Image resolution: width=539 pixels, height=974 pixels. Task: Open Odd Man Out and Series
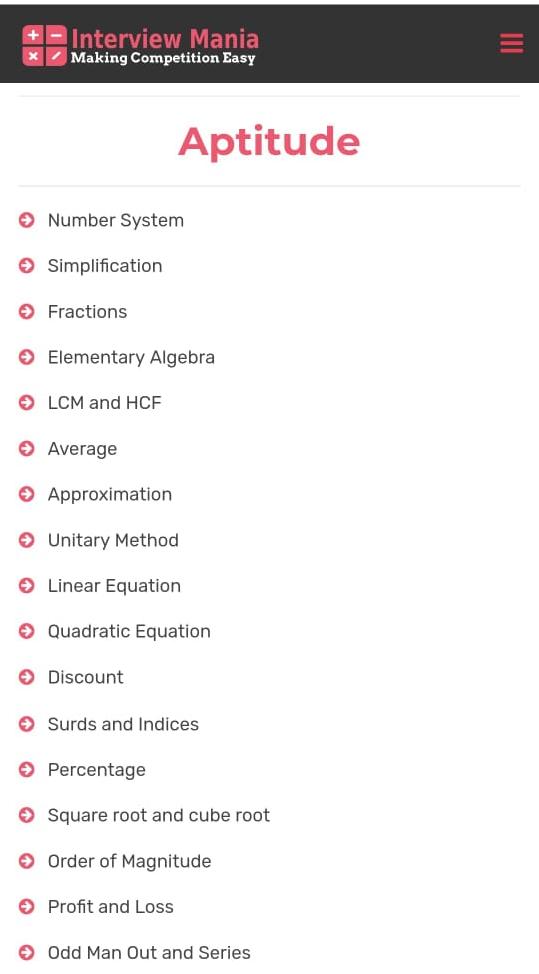coord(149,952)
